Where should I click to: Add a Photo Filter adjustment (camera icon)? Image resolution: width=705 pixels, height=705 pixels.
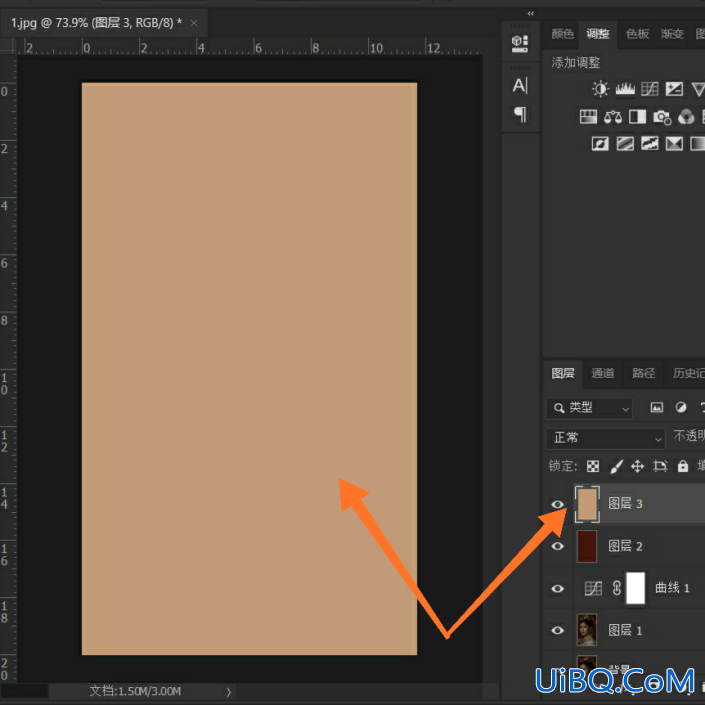pyautogui.click(x=662, y=117)
